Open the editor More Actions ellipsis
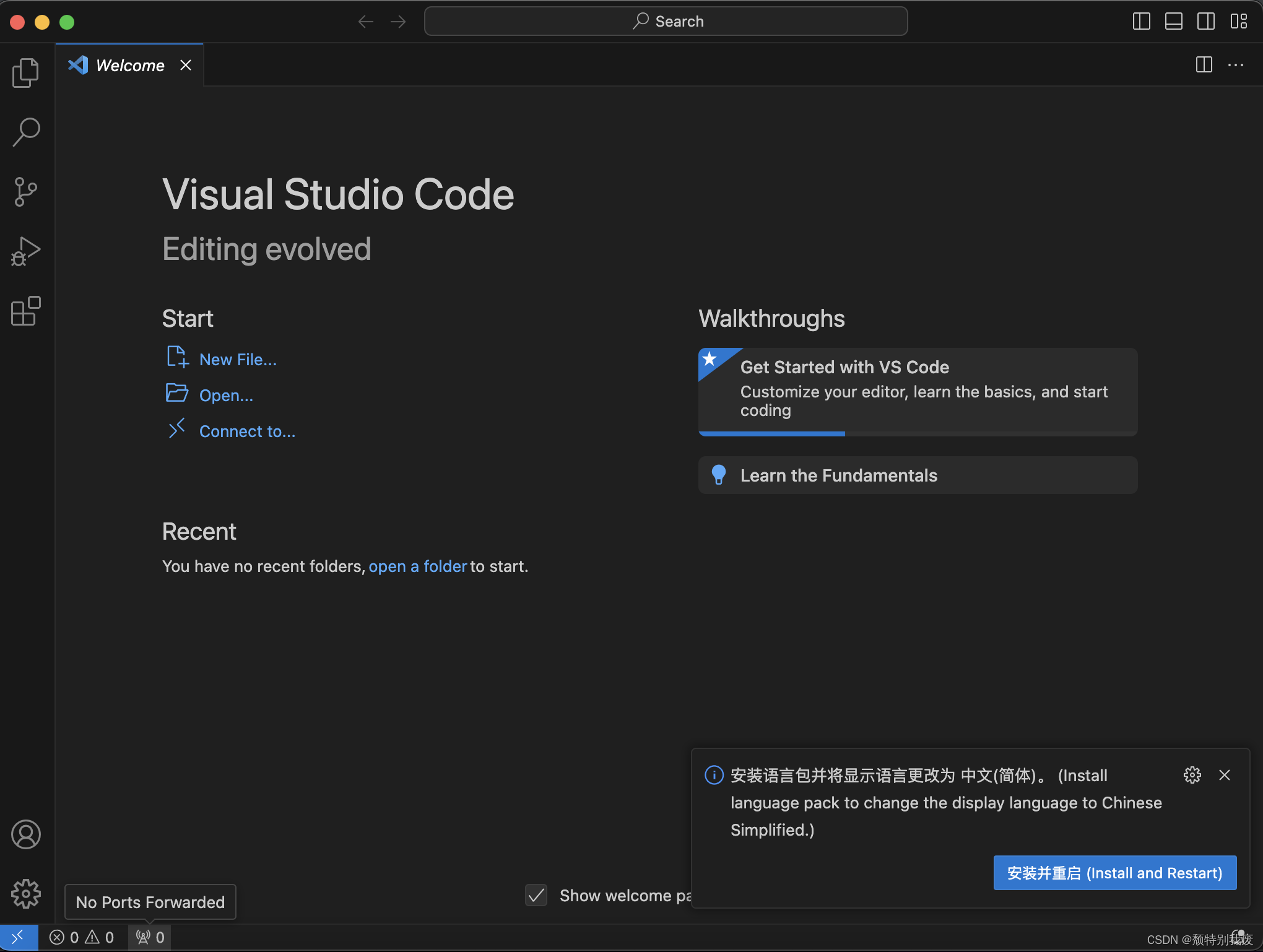Viewport: 1263px width, 952px height. [x=1236, y=65]
